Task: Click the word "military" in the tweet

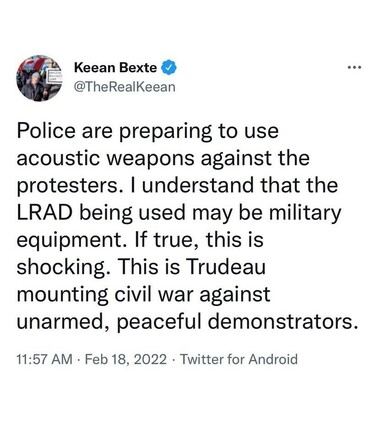Action: (x=305, y=213)
